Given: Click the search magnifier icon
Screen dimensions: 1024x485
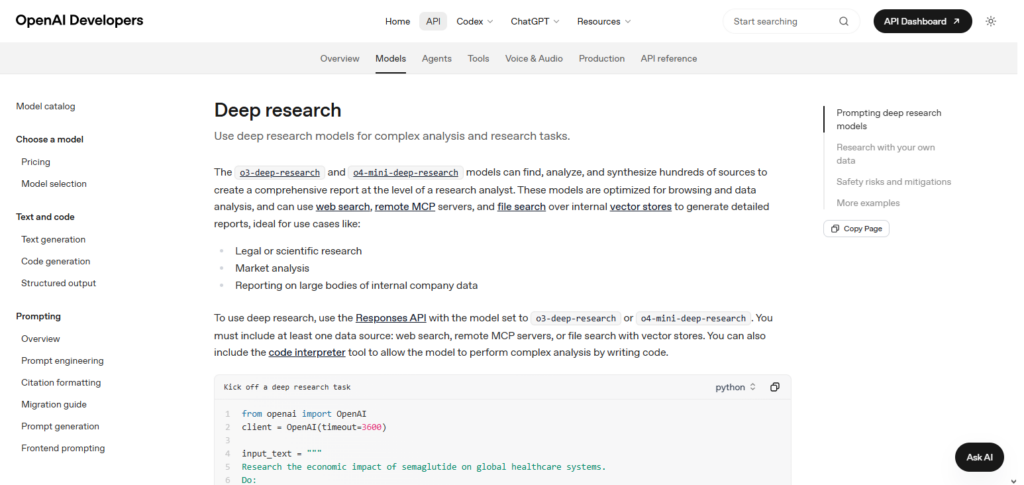Looking at the screenshot, I should pos(844,22).
